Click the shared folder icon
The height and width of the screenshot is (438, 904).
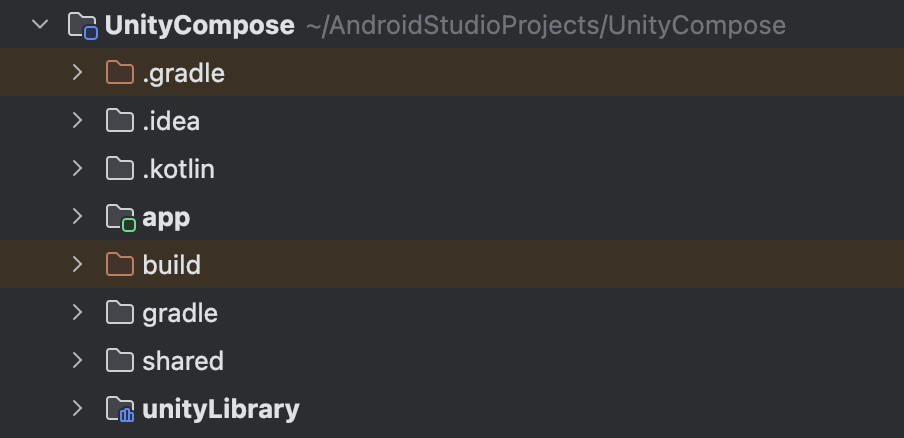[120, 361]
